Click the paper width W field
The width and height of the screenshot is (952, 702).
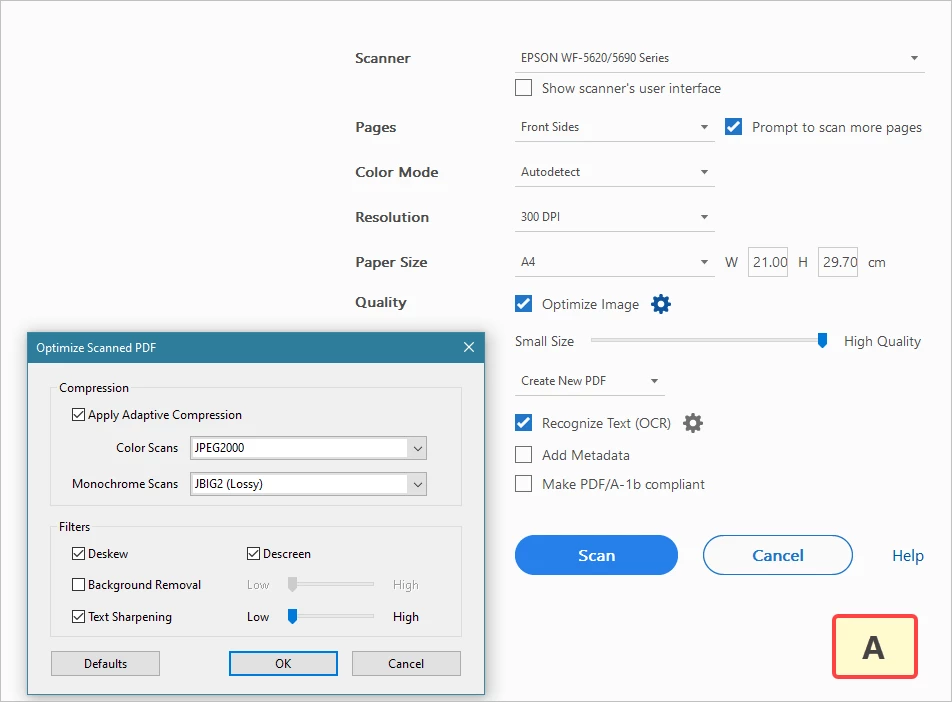768,262
